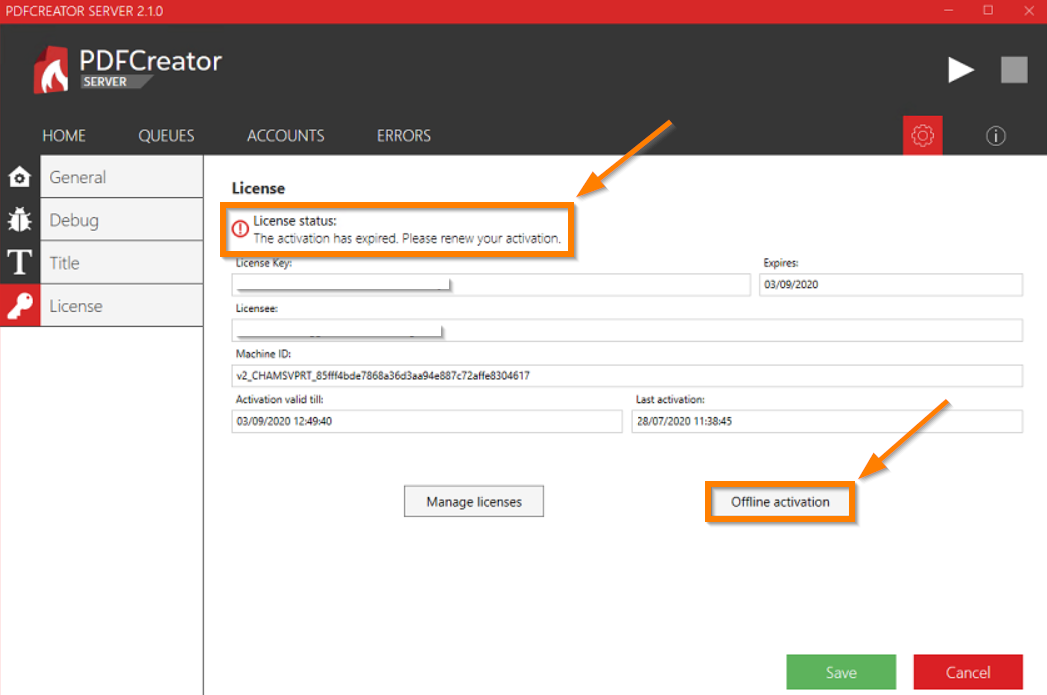Focus the License Key field

coord(491,284)
